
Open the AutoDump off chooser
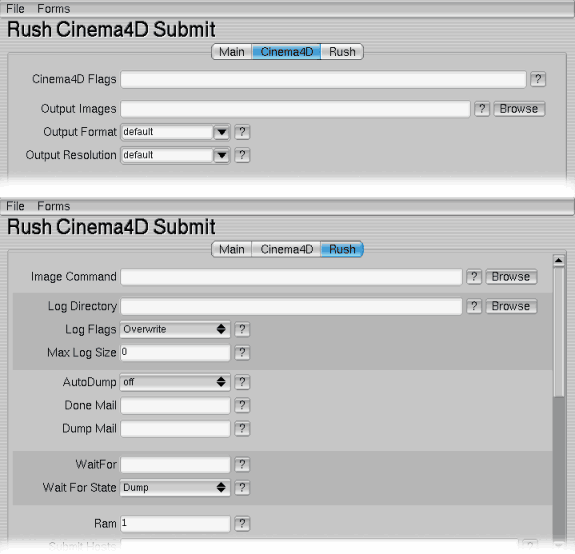(x=175, y=382)
